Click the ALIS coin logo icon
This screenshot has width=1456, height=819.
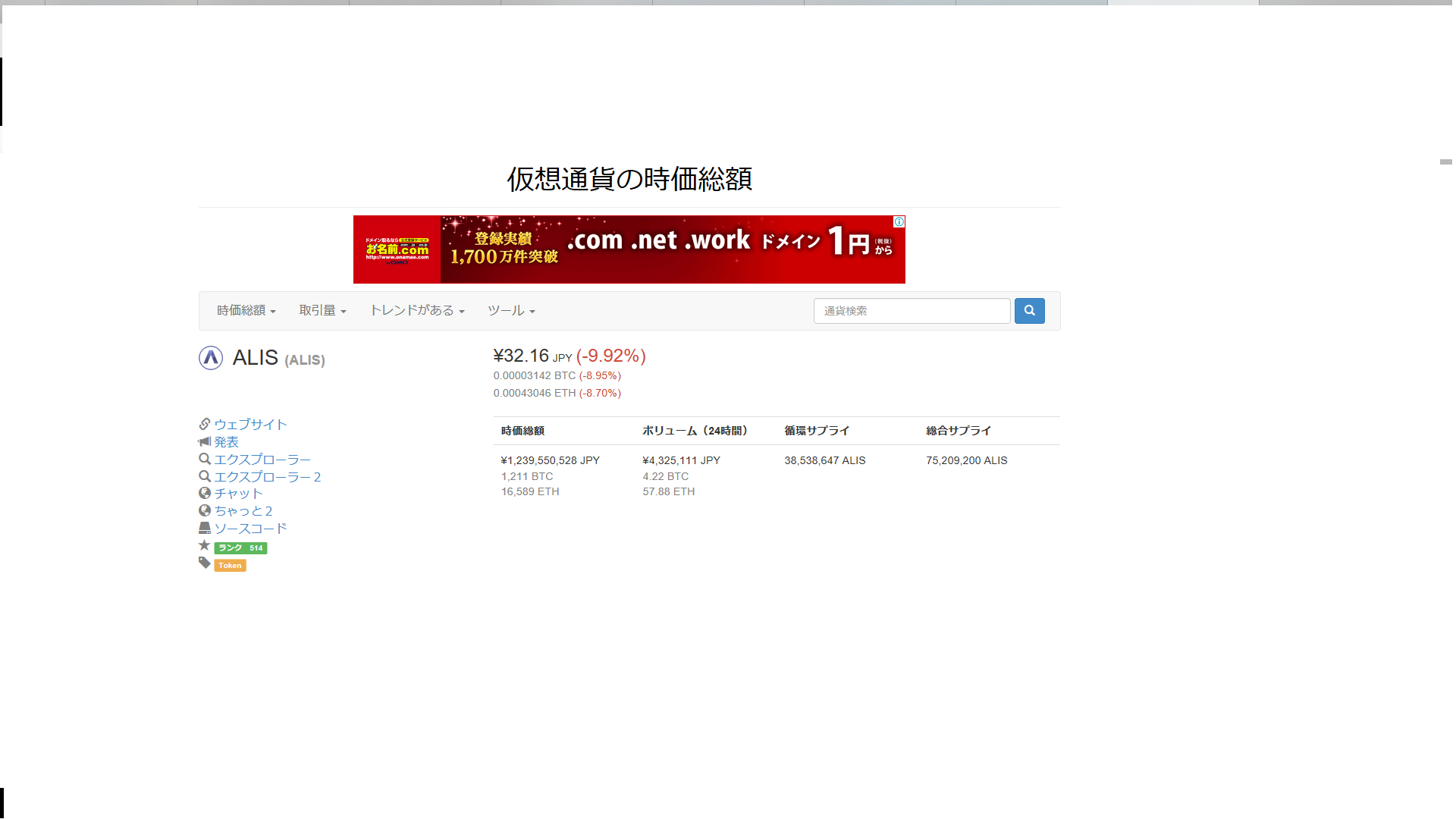pos(211,358)
